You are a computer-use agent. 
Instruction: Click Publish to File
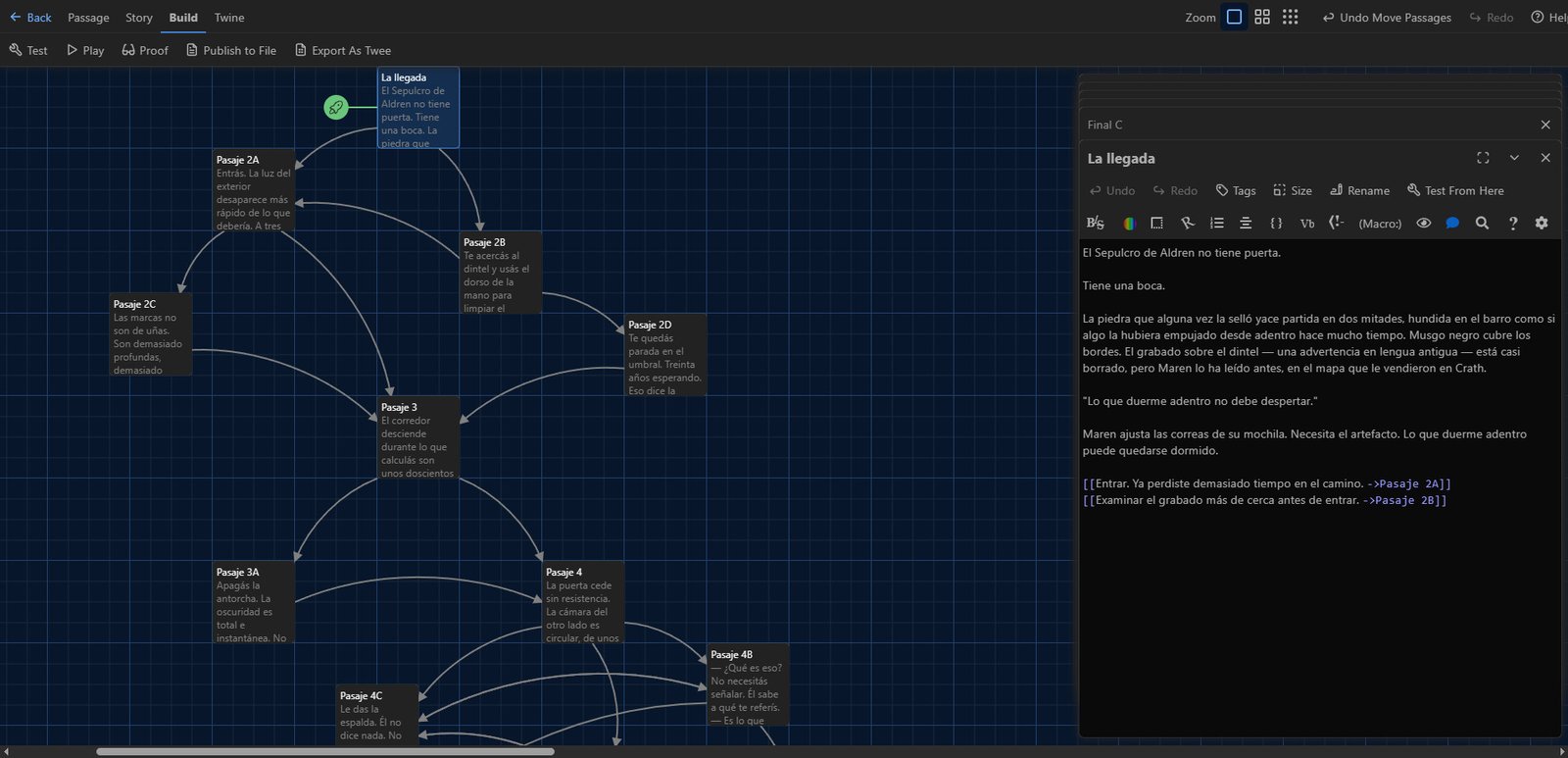point(231,50)
